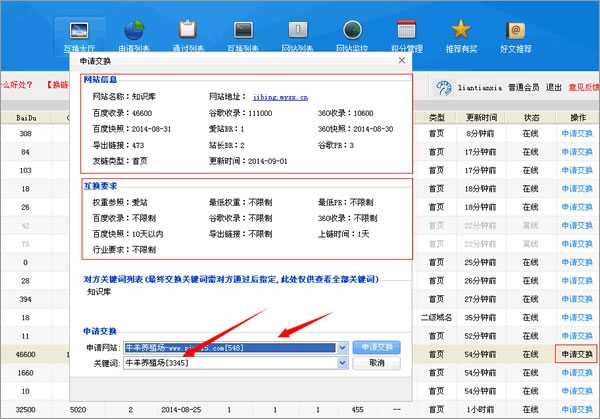Viewport: 600px width, 419px height.
Task: Click the red-boxed 申请交换 in highlighted row
Action: (574, 354)
